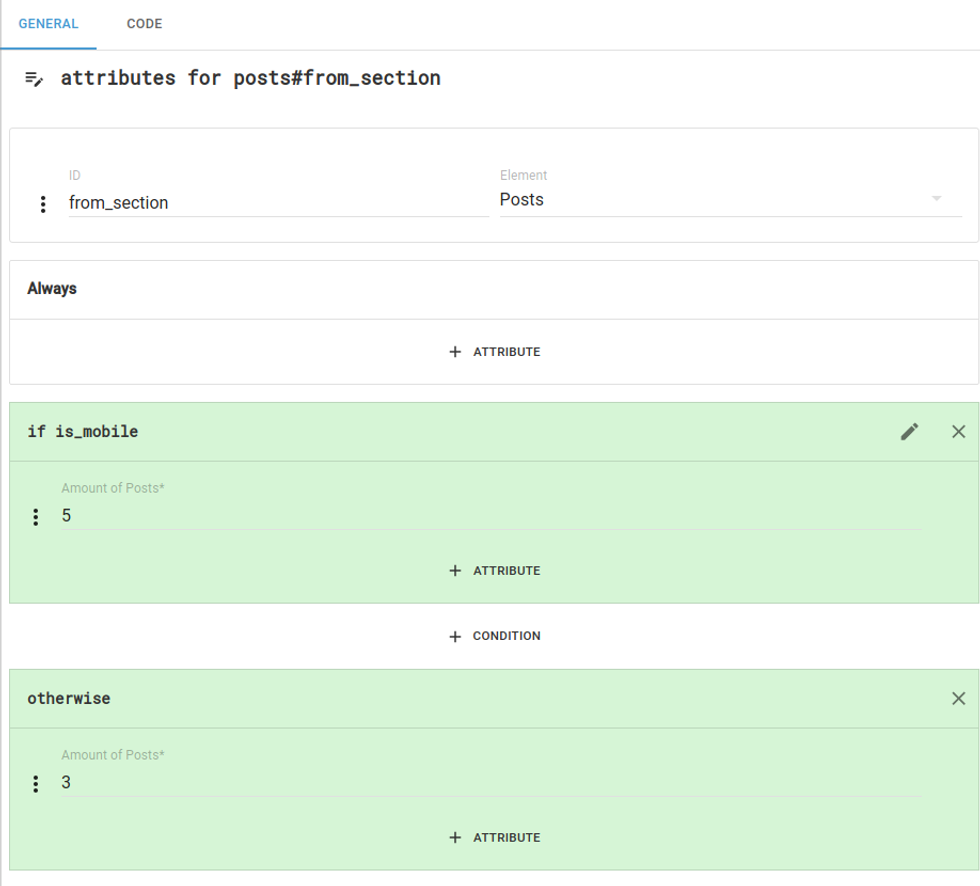Click the 'otherwise' block header text
980x886 pixels.
click(69, 699)
